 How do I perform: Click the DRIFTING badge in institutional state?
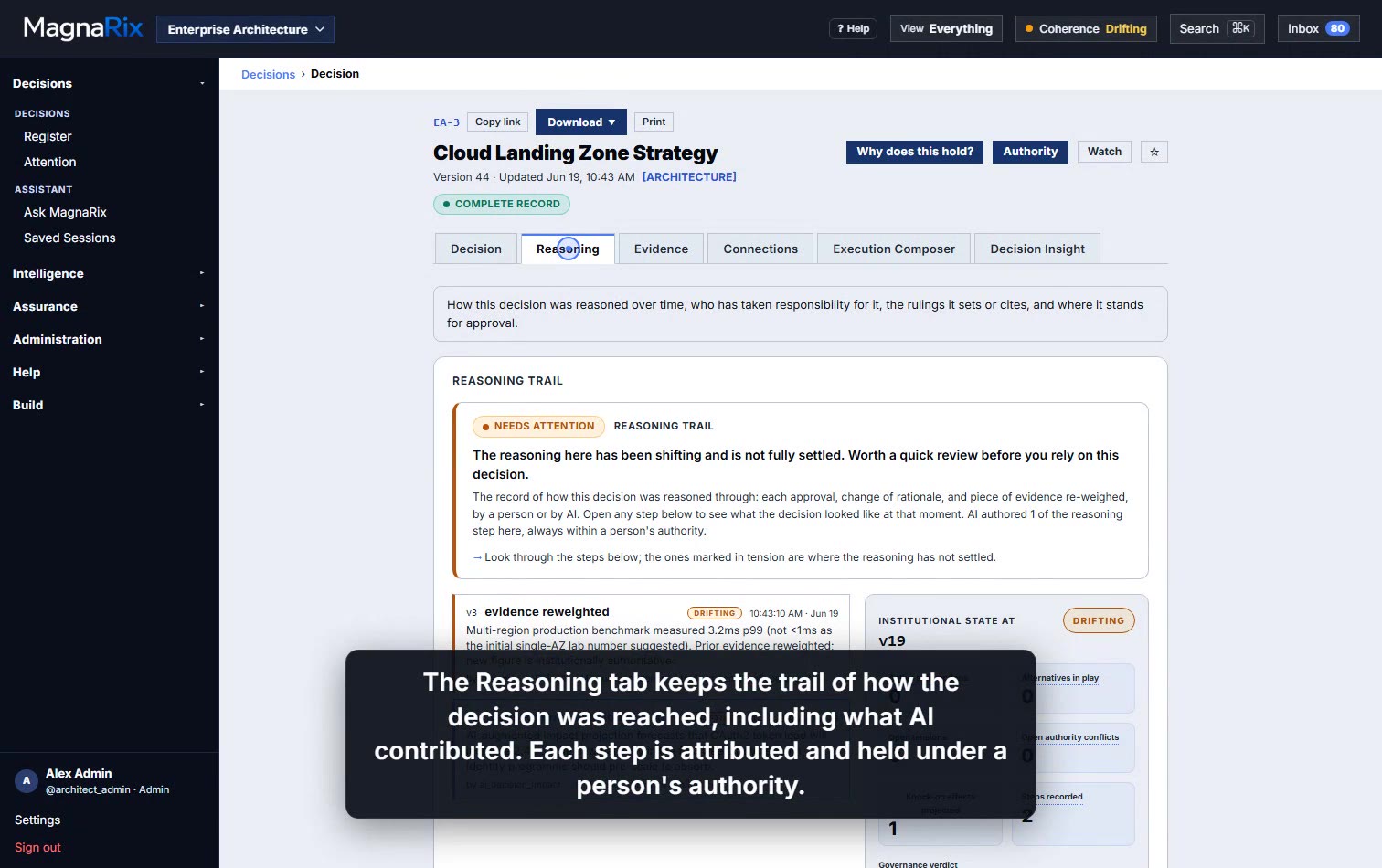1099,620
